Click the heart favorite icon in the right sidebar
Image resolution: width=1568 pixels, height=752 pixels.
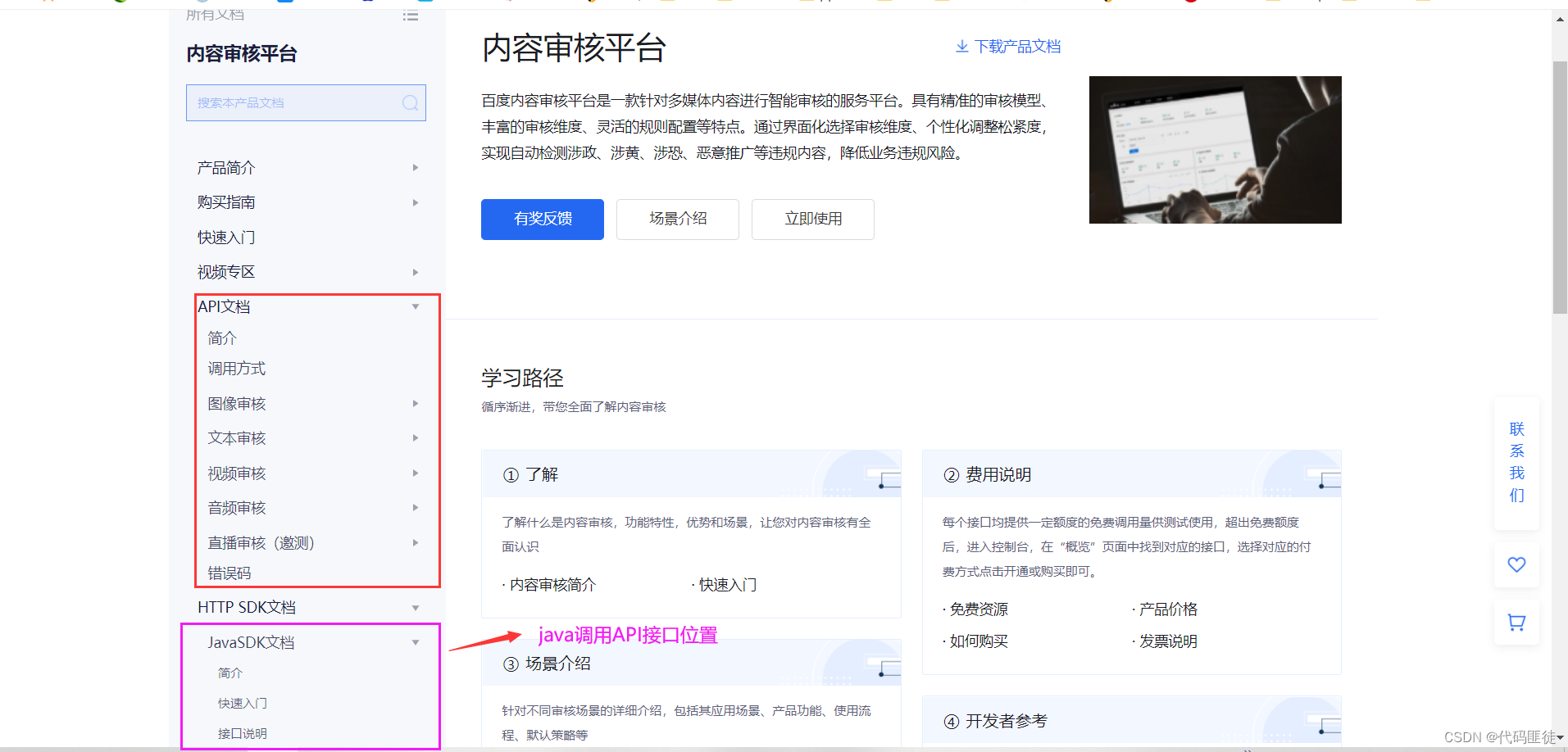[x=1516, y=564]
